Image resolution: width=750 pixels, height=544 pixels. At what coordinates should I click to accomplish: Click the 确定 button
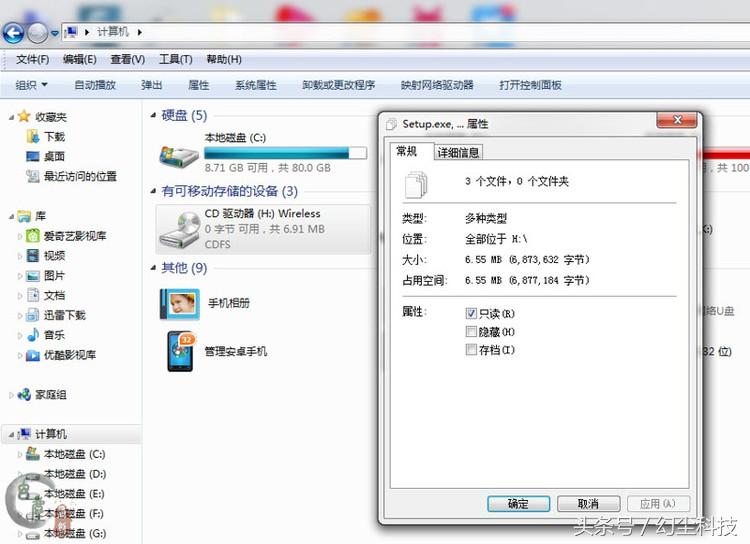tap(518, 504)
